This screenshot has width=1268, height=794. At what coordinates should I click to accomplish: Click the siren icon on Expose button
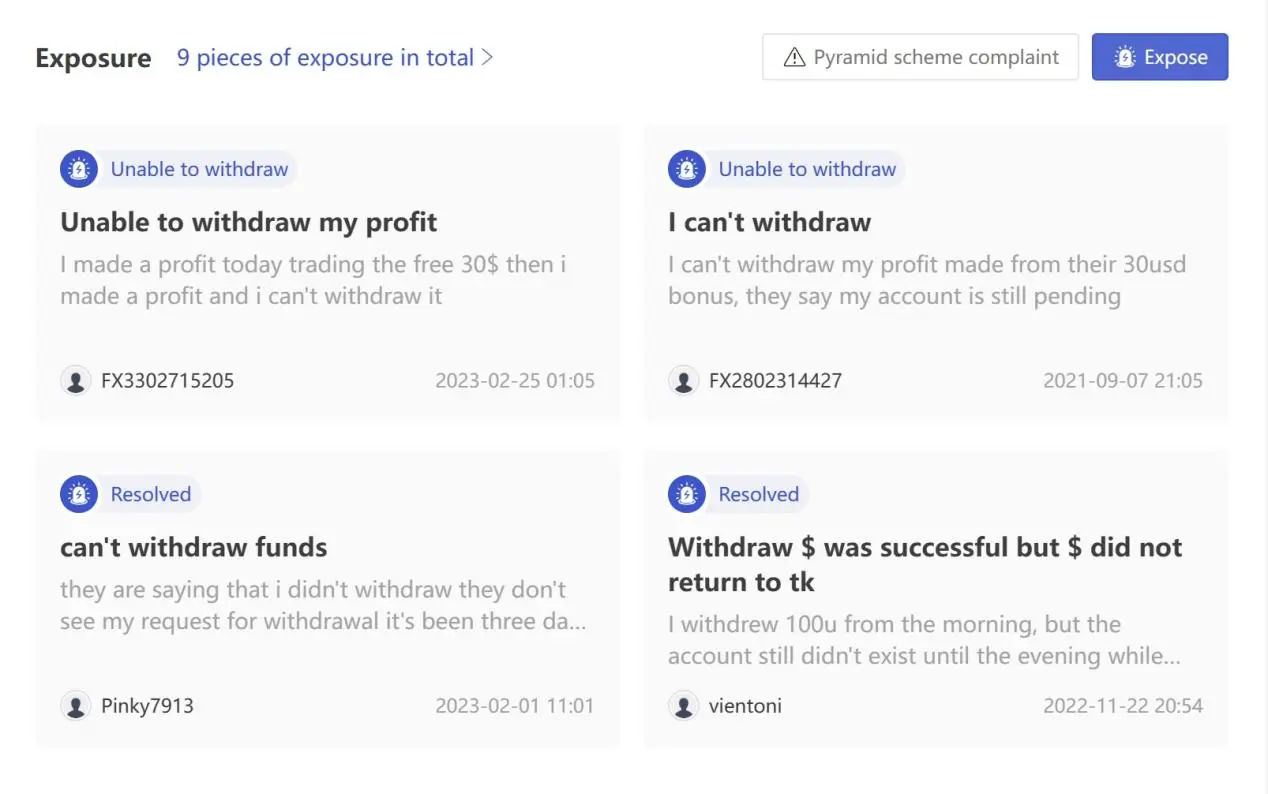tap(1124, 57)
